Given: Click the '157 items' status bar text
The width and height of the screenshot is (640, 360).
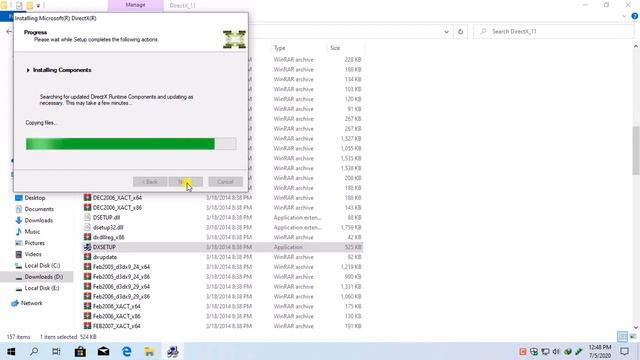Looking at the screenshot, I should pos(18,337).
